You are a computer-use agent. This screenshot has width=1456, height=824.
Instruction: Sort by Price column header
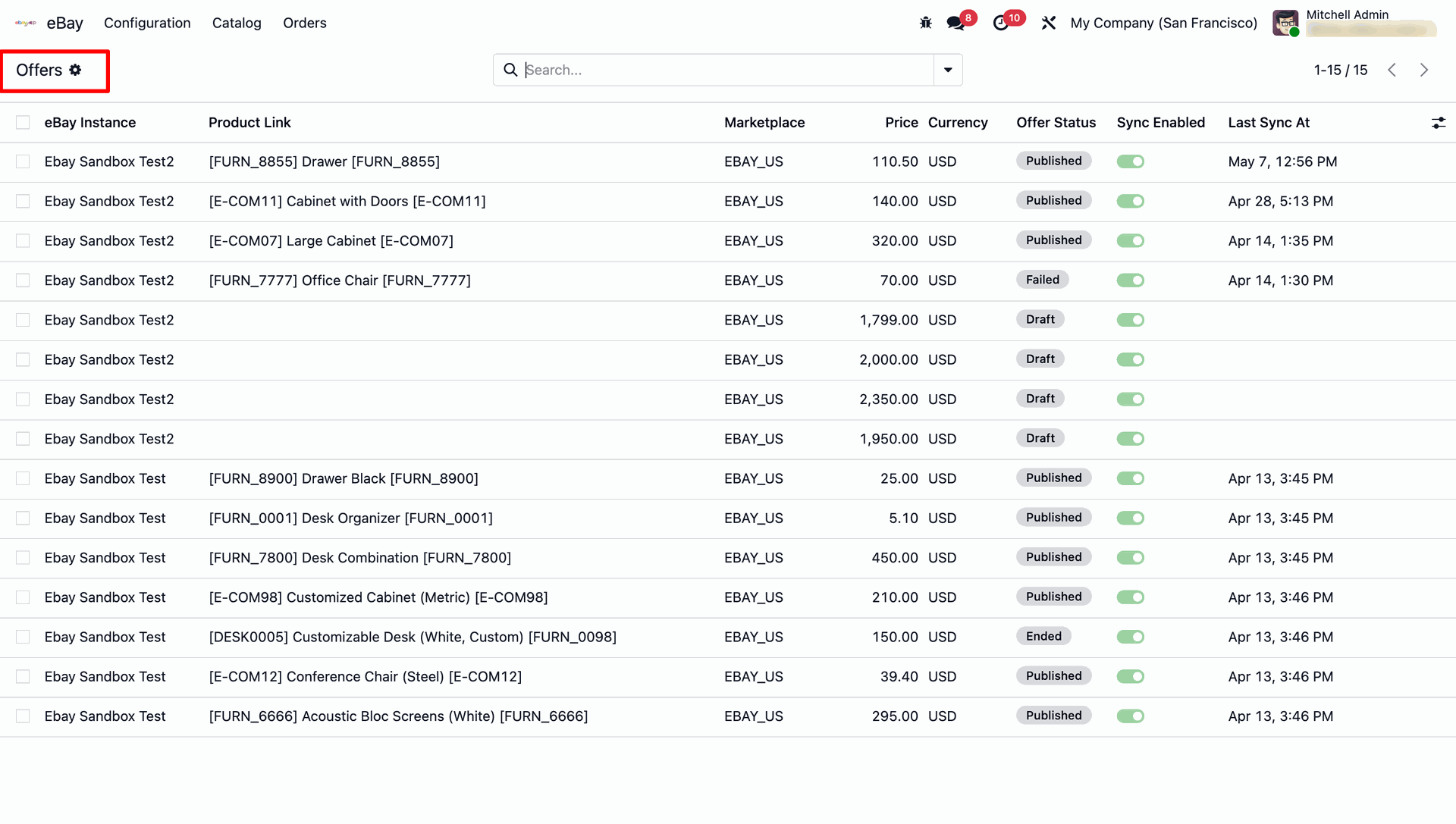(901, 123)
